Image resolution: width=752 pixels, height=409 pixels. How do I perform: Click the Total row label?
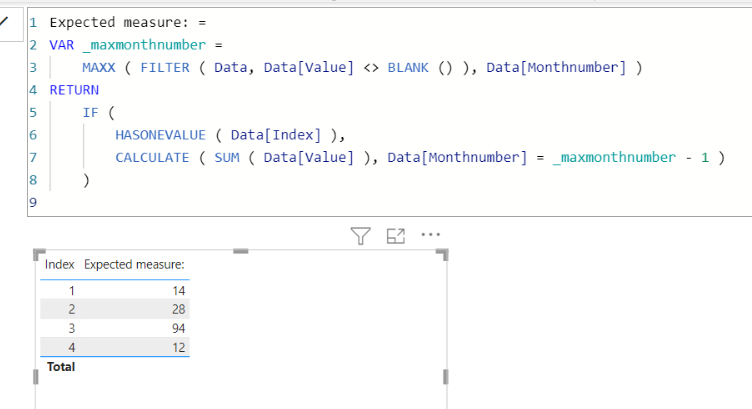click(x=61, y=367)
